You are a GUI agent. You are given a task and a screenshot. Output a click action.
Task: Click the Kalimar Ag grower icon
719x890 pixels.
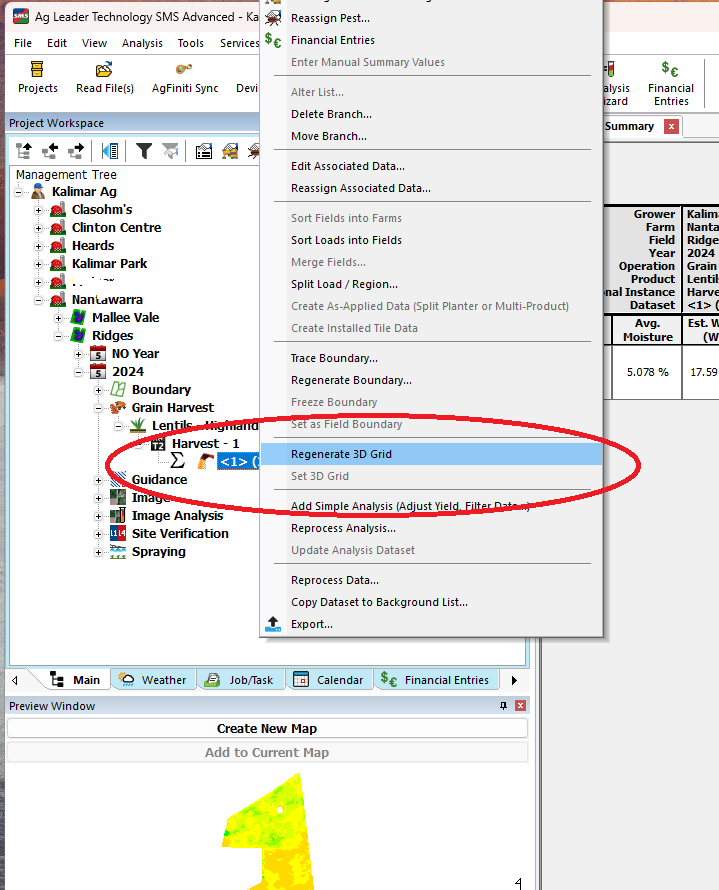tap(39, 191)
